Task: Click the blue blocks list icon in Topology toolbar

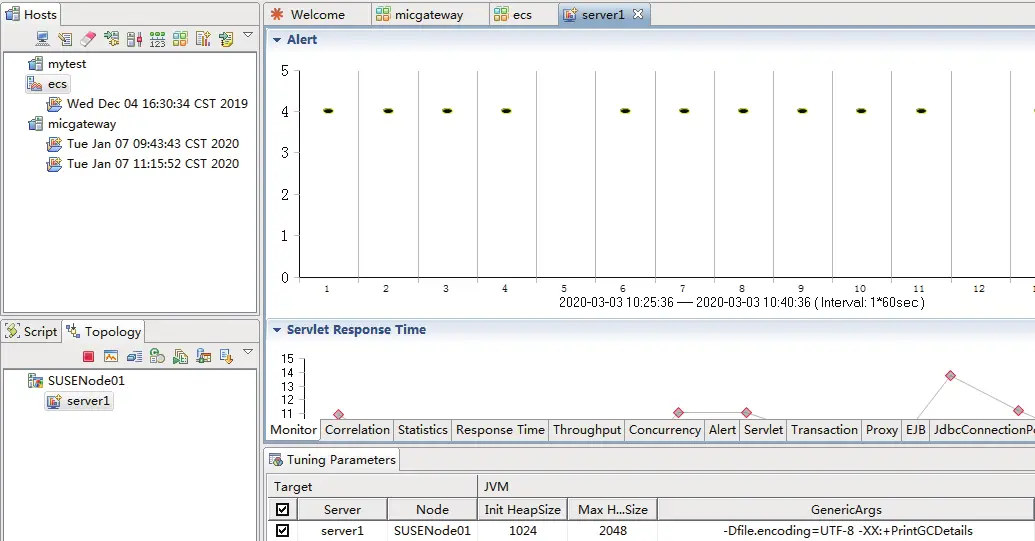Action: (135, 357)
